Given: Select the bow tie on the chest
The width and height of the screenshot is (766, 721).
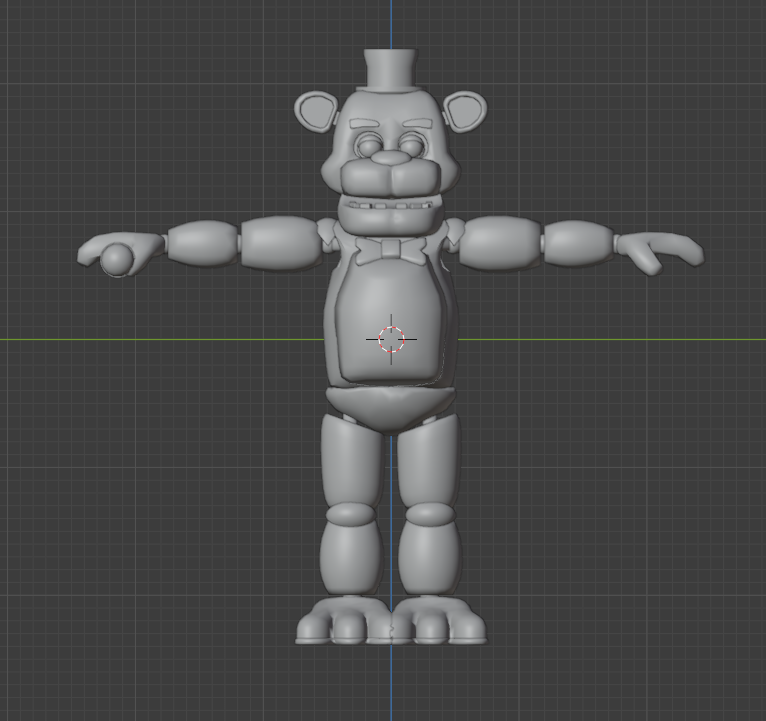Looking at the screenshot, I should [x=390, y=250].
